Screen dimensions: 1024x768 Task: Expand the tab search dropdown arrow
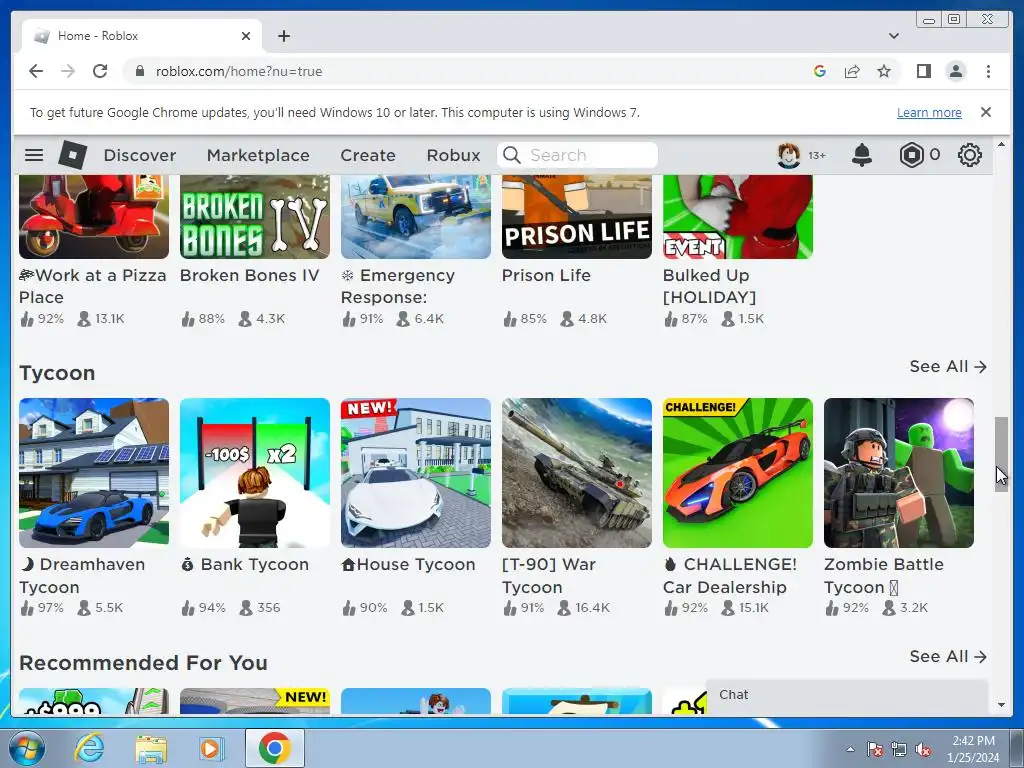click(x=894, y=36)
